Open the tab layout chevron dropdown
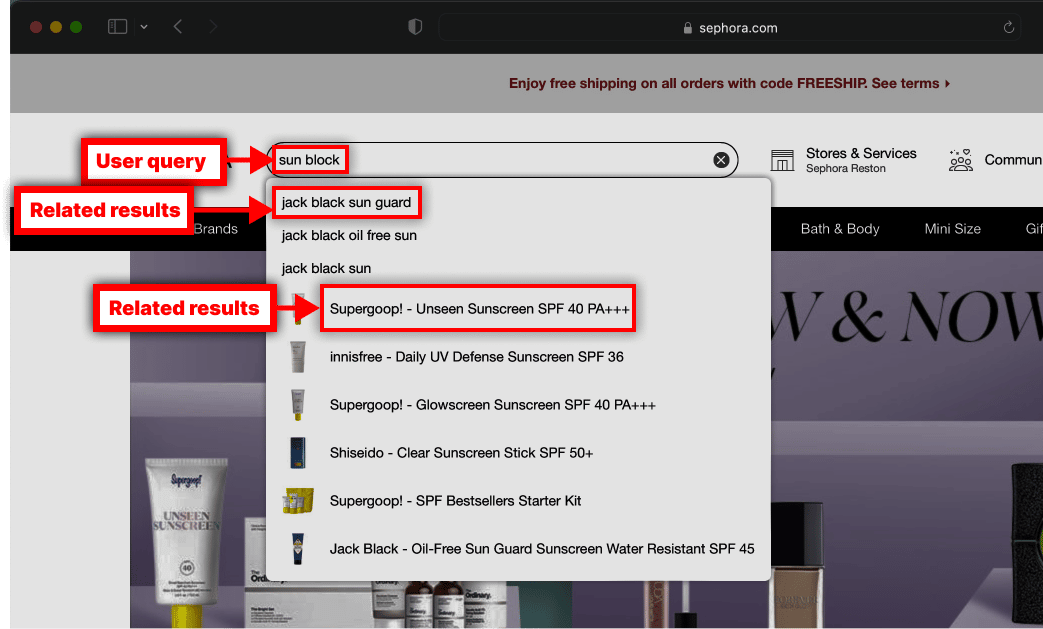1043x629 pixels. [x=143, y=27]
